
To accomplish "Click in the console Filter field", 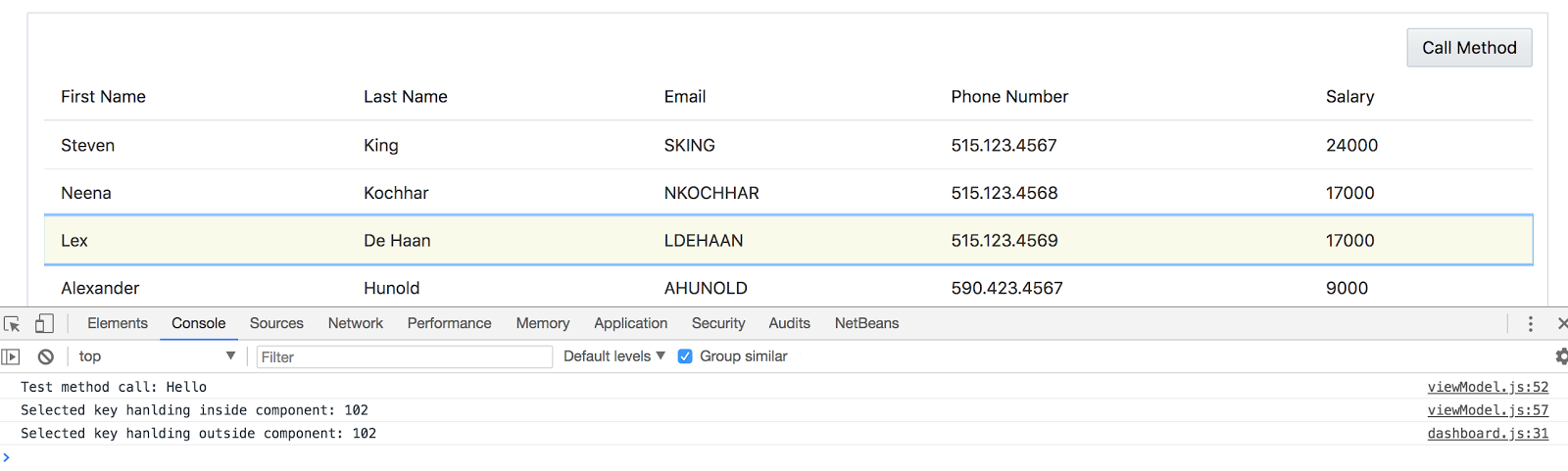I will [x=404, y=357].
